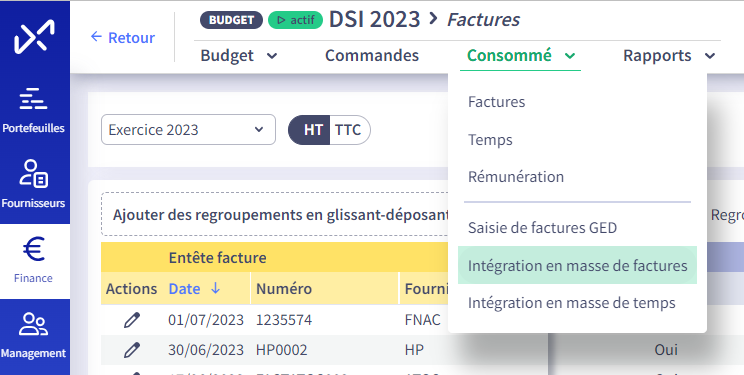744x375 pixels.
Task: Open the Portefeuilles sidebar icon
Action: click(x=33, y=99)
